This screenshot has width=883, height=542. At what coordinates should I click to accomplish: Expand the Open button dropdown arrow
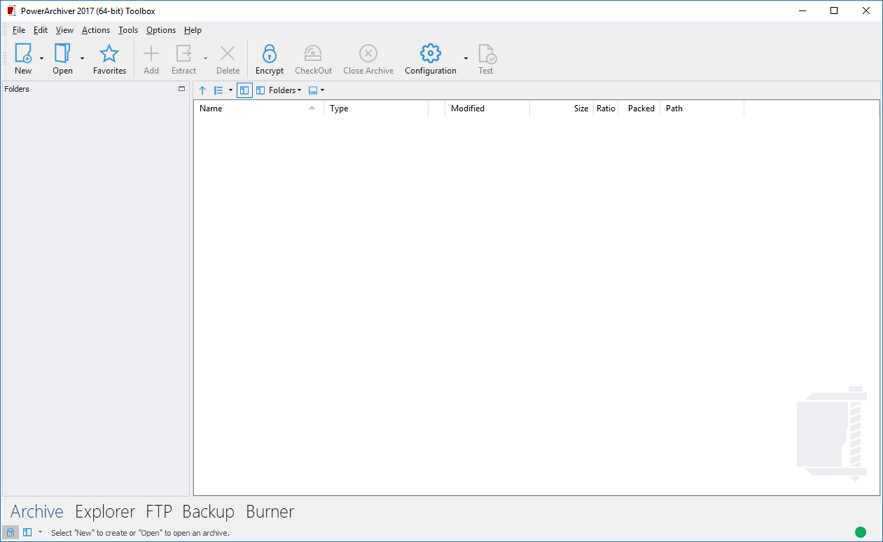tap(82, 59)
